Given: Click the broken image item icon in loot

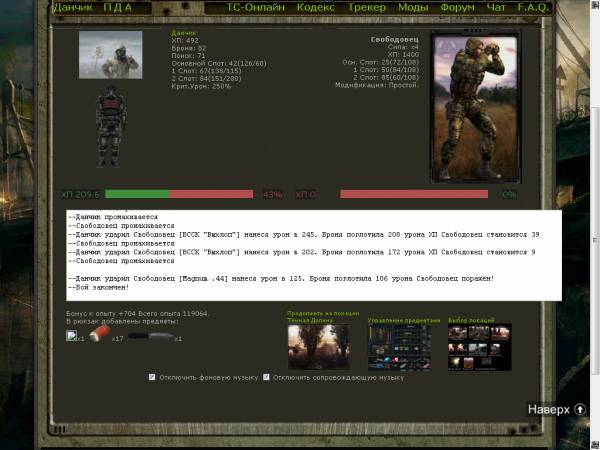Looking at the screenshot, I should pos(72,336).
